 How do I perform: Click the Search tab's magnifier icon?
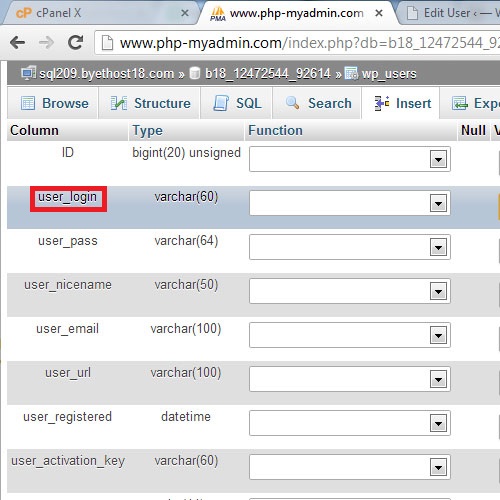tap(292, 102)
